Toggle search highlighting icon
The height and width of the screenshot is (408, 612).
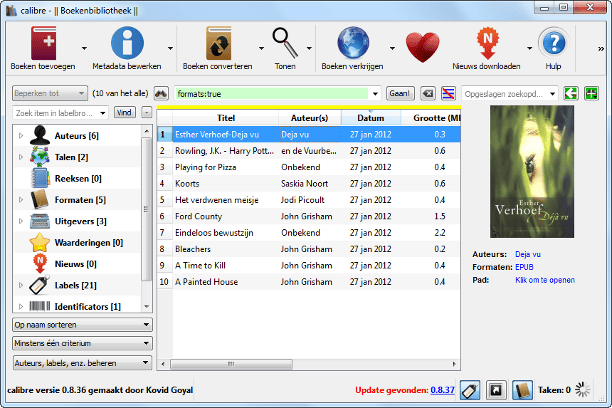click(448, 93)
